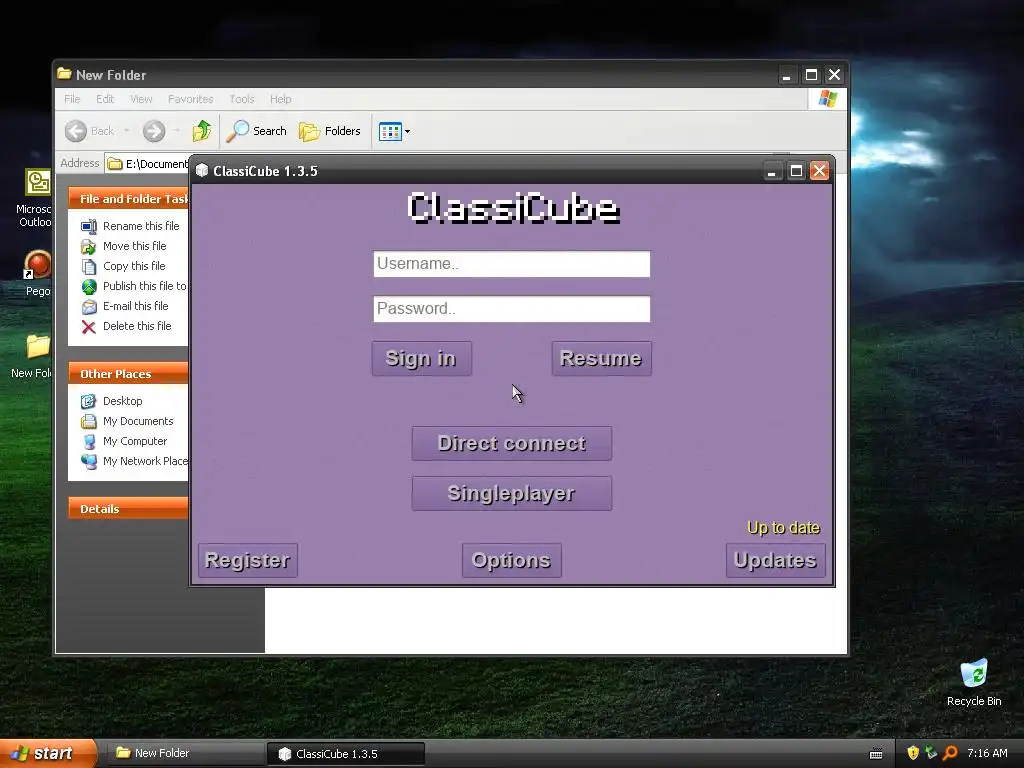
Task: Click Move this file task
Action: pos(124,246)
